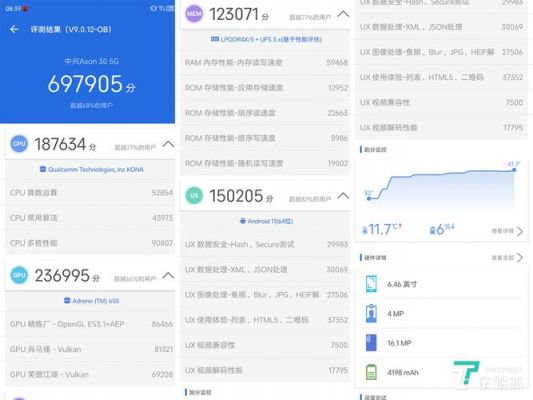The image size is (533, 400).
Task: Click the green battery icon for 4198 mAh
Action: point(371,372)
